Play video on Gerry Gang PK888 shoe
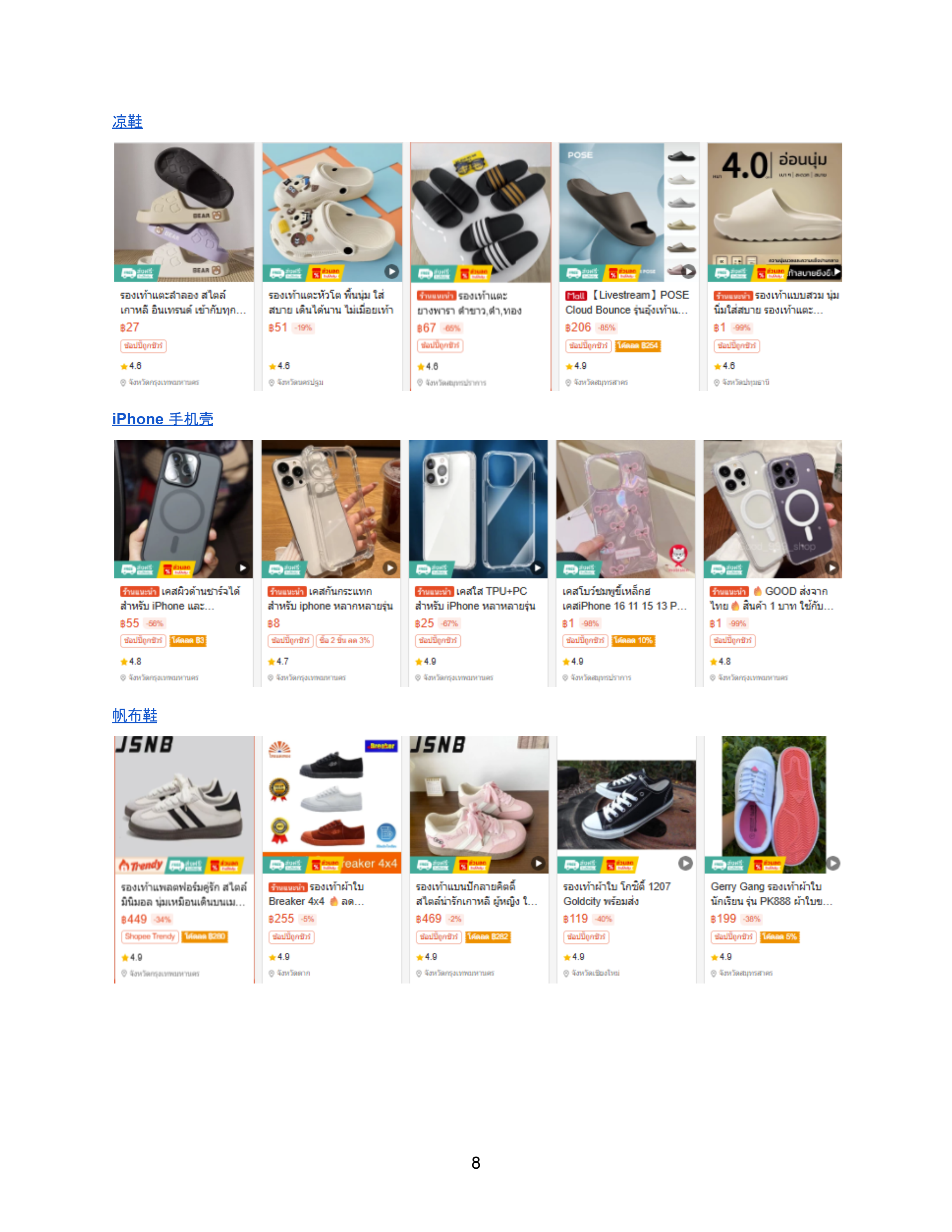Screen dimensions: 952x1232 coord(833,863)
